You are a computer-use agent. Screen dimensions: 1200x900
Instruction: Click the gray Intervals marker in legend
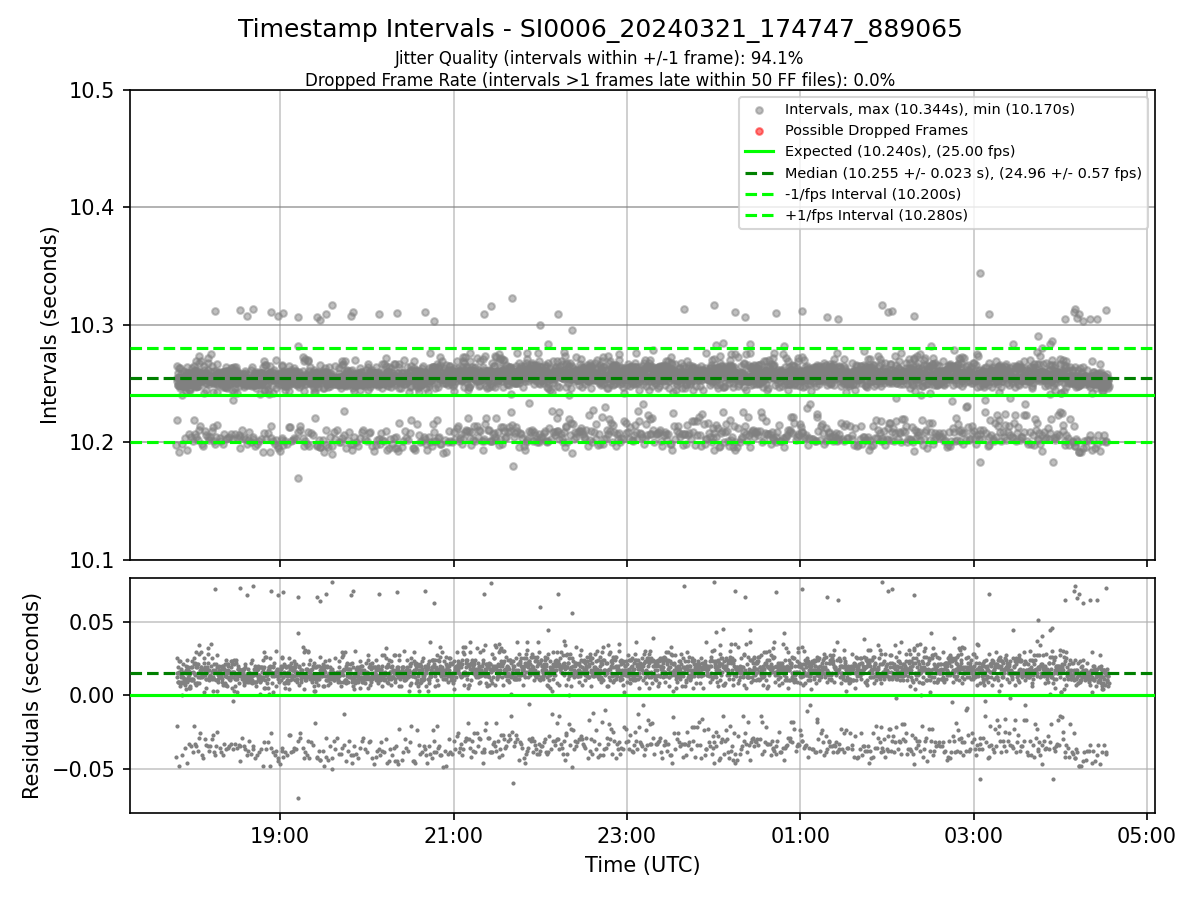760,109
